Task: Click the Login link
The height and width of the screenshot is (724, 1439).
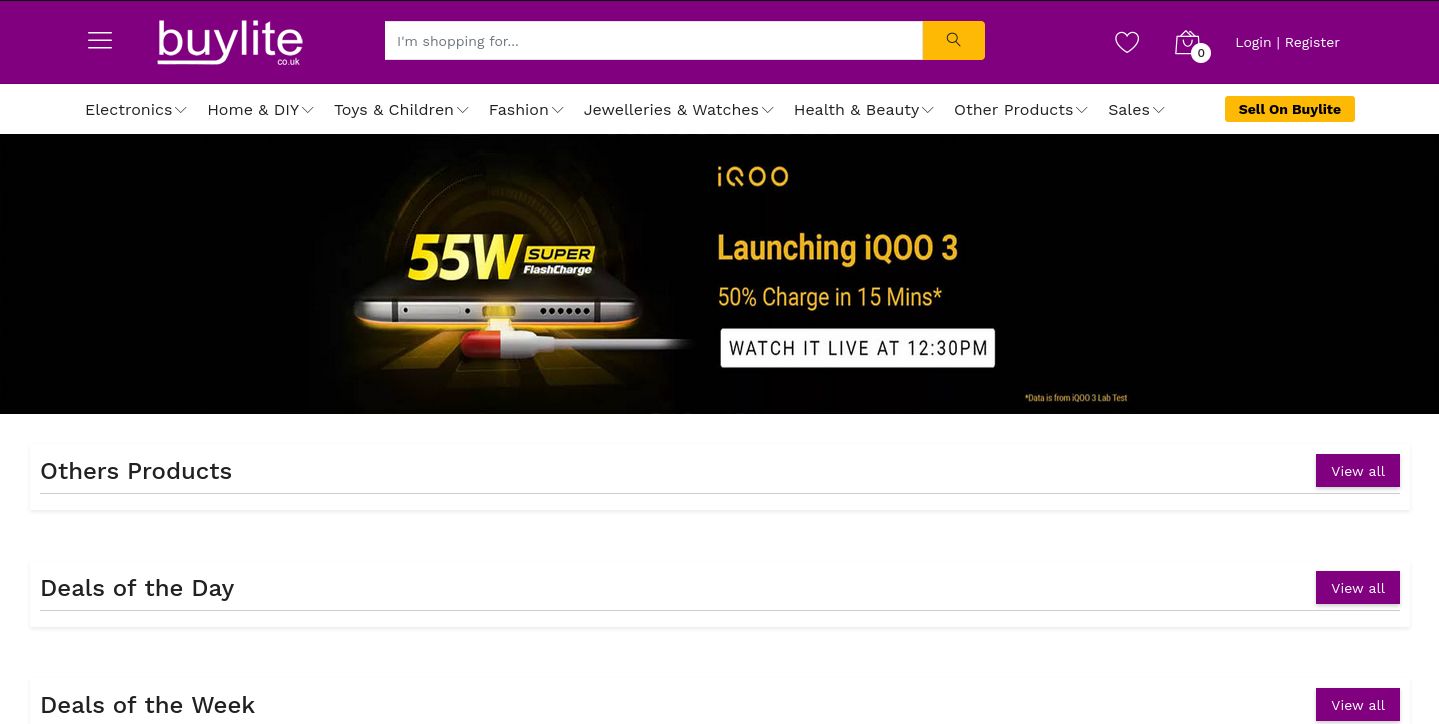Action: [1253, 42]
